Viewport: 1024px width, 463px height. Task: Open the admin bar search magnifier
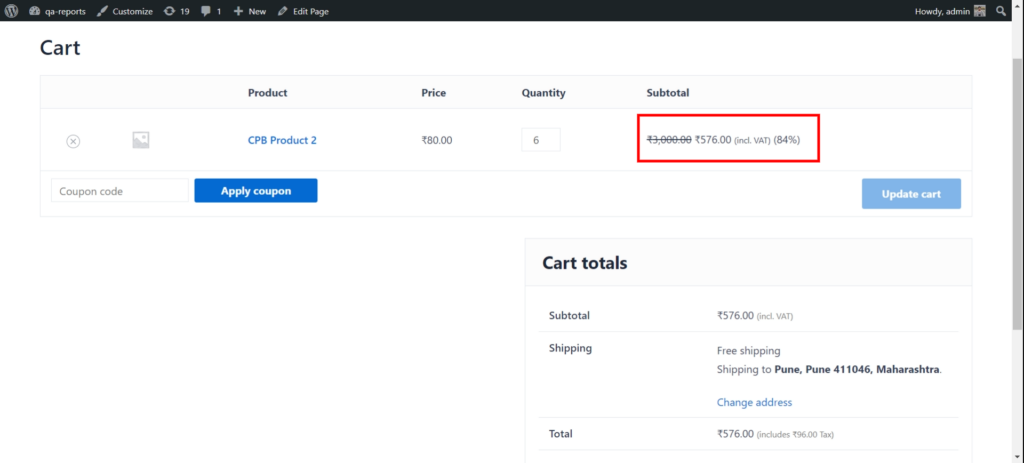click(x=1000, y=11)
